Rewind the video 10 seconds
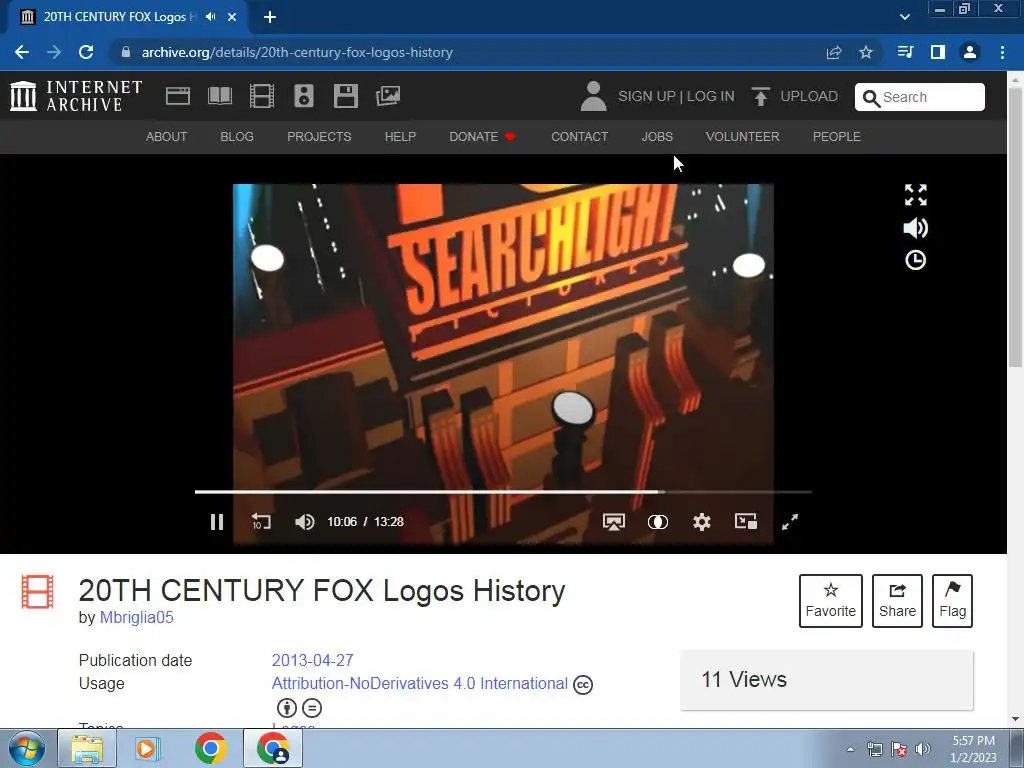The image size is (1024, 768). point(261,522)
